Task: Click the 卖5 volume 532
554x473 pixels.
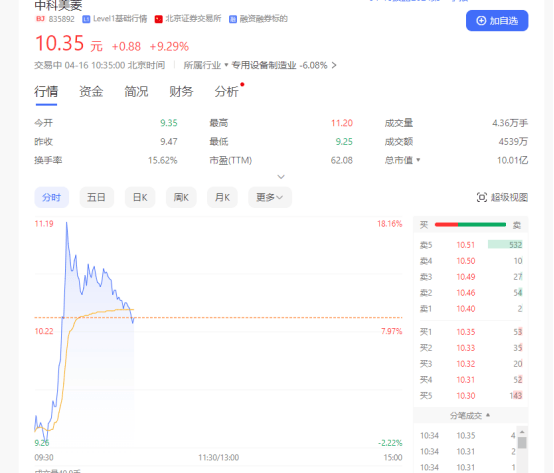Action: 515,245
